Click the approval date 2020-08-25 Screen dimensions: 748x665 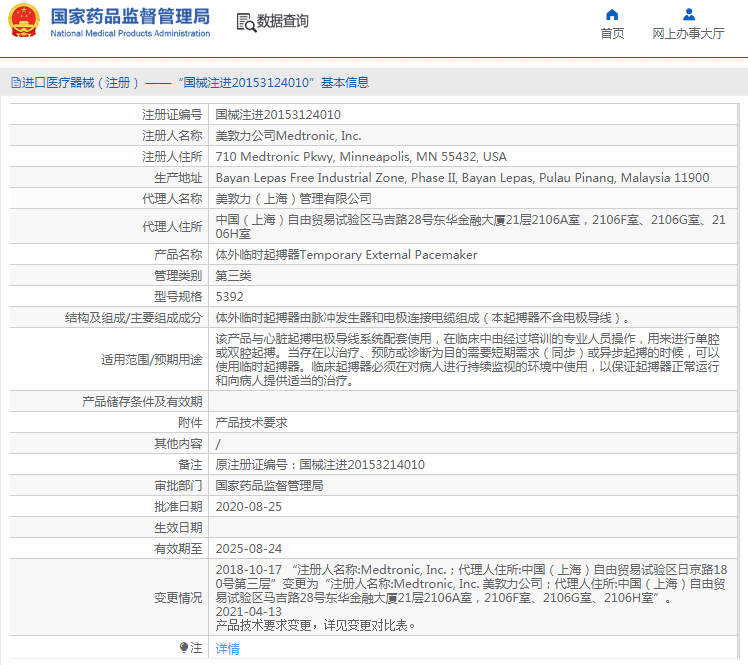[x=249, y=507]
